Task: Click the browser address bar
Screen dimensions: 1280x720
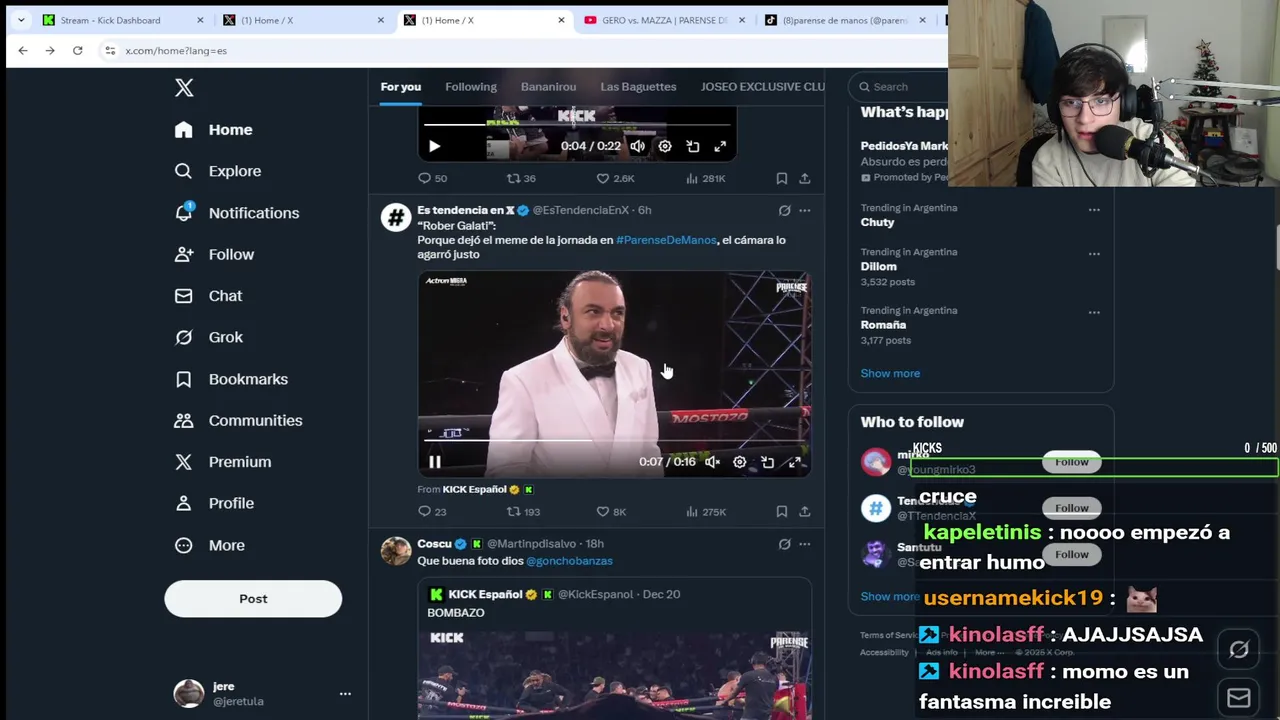Action: pyautogui.click(x=520, y=50)
